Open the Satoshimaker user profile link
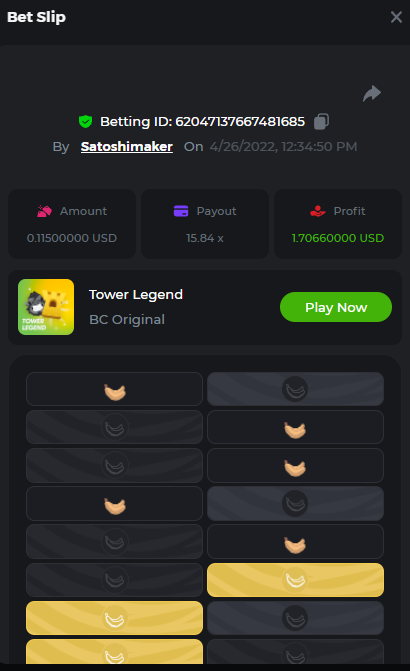Image resolution: width=410 pixels, height=671 pixels. 127,146
